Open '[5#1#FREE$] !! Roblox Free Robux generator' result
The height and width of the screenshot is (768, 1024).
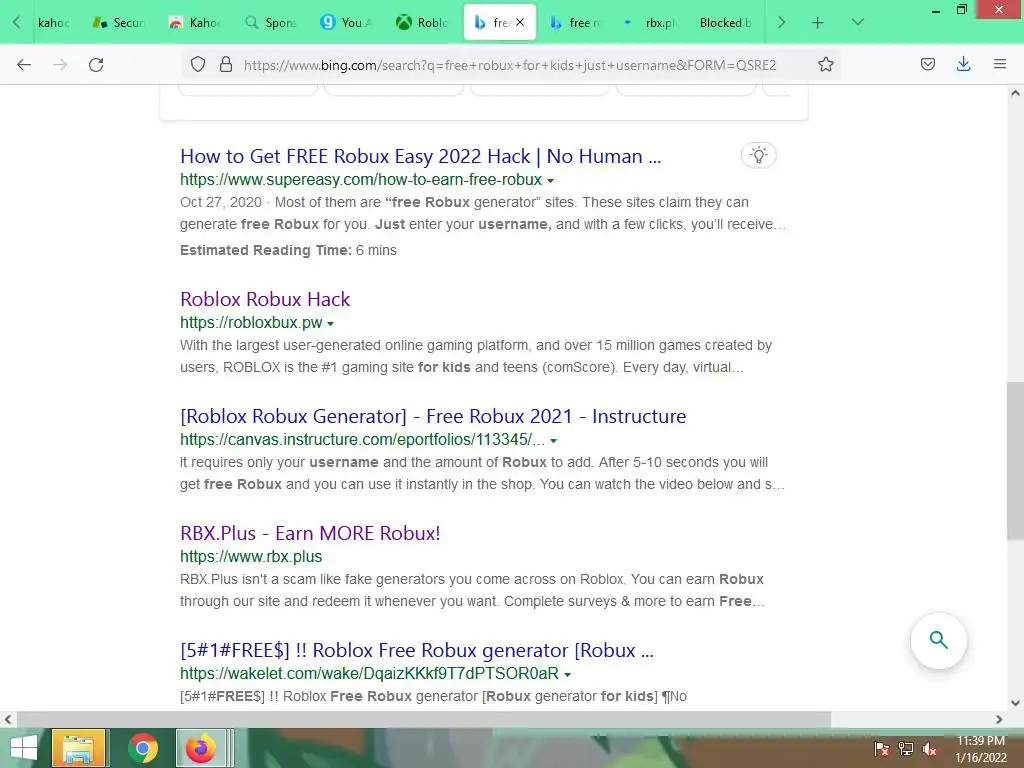click(417, 650)
